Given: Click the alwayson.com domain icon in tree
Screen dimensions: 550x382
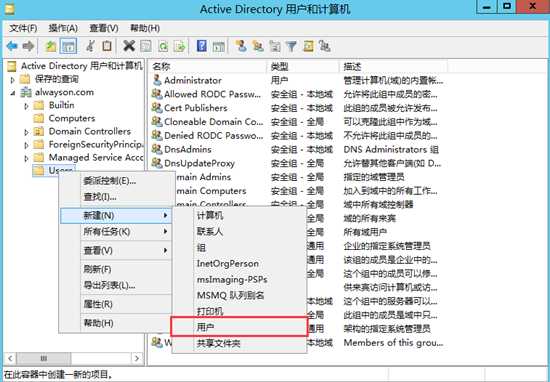Looking at the screenshot, I should (x=26, y=92).
